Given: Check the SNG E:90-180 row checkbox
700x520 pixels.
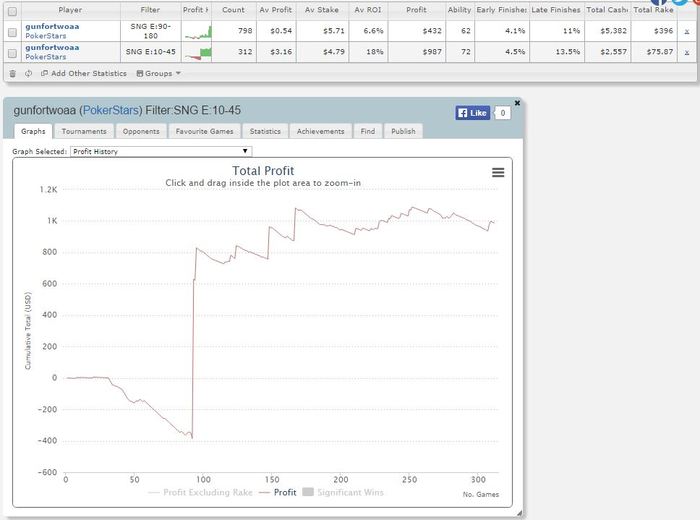Looking at the screenshot, I should [12, 32].
